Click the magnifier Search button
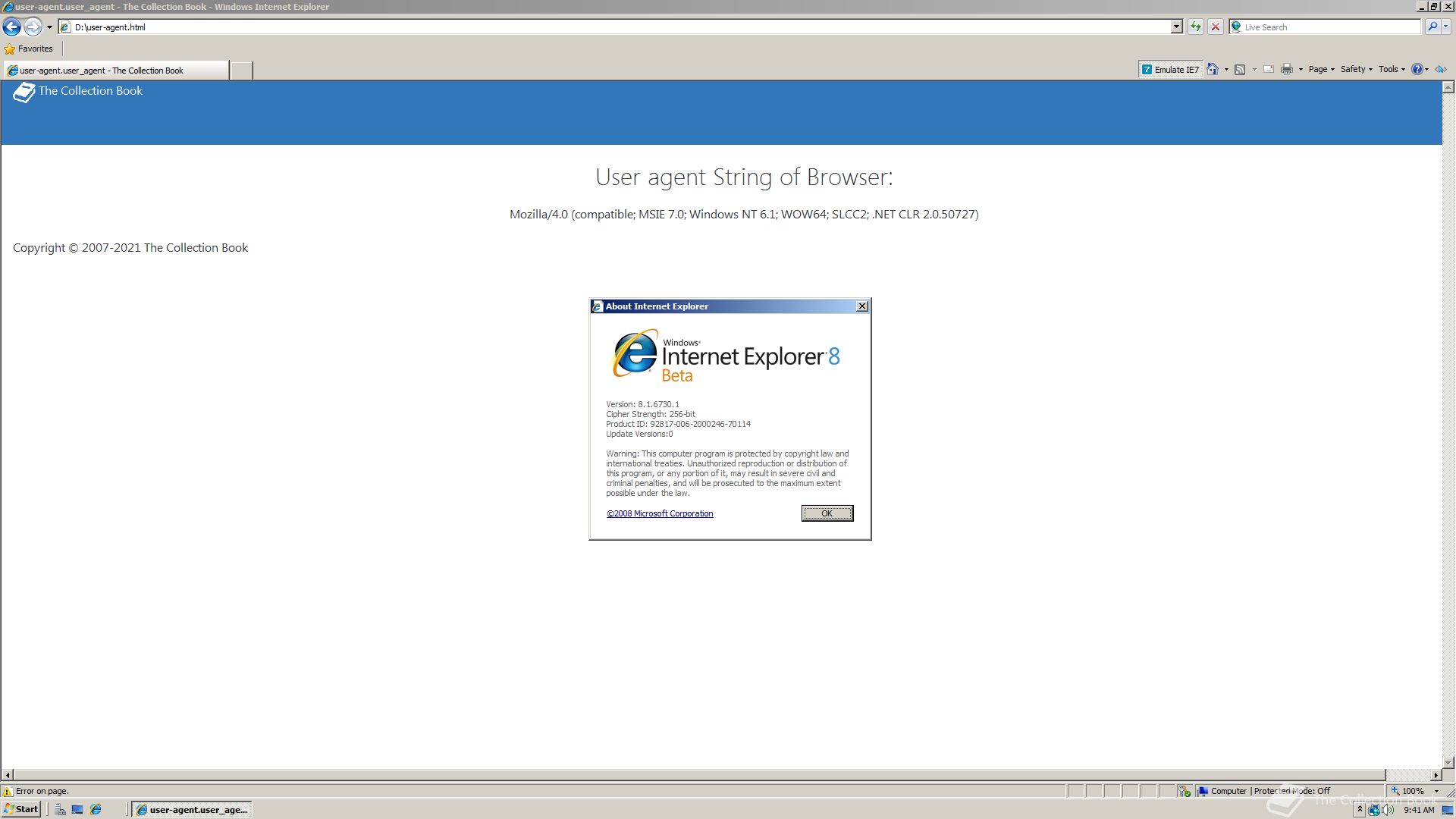 [x=1432, y=27]
